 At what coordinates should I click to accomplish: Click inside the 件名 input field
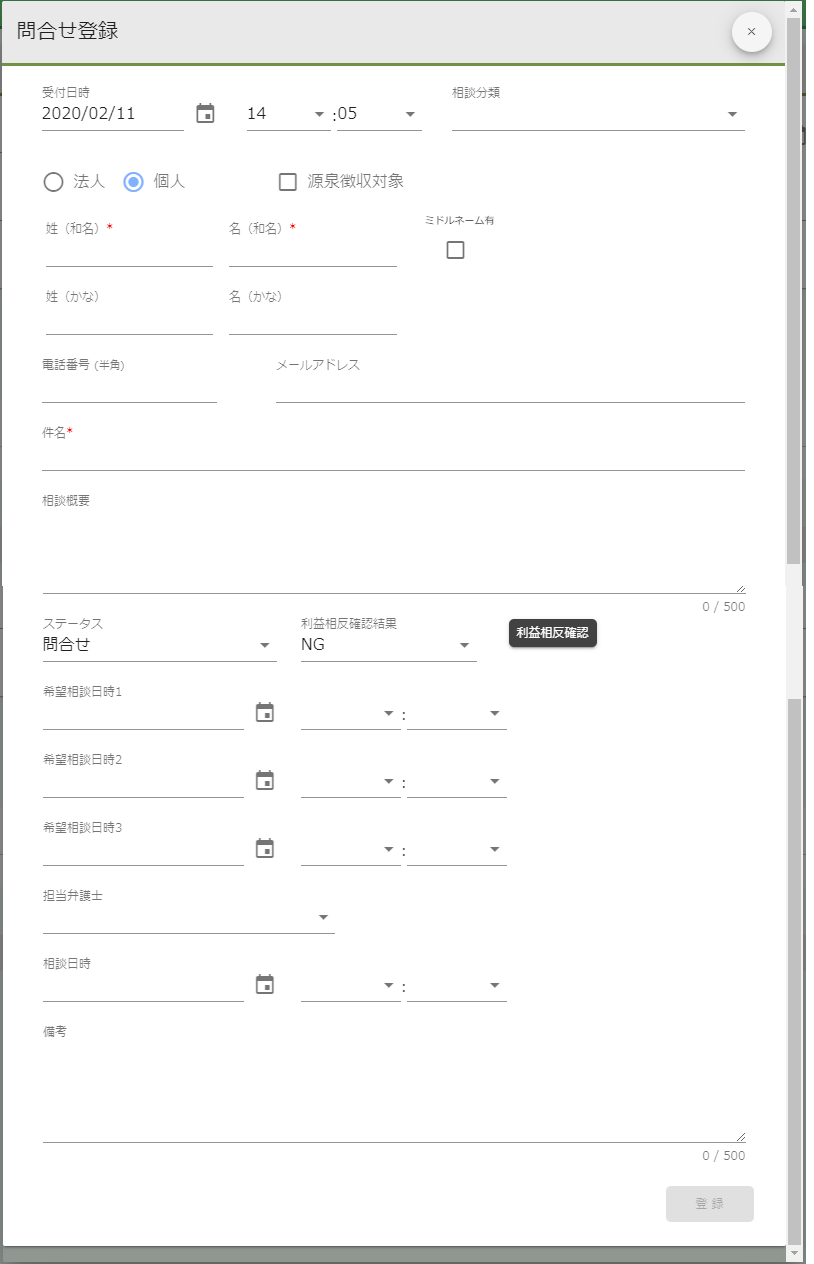390,458
